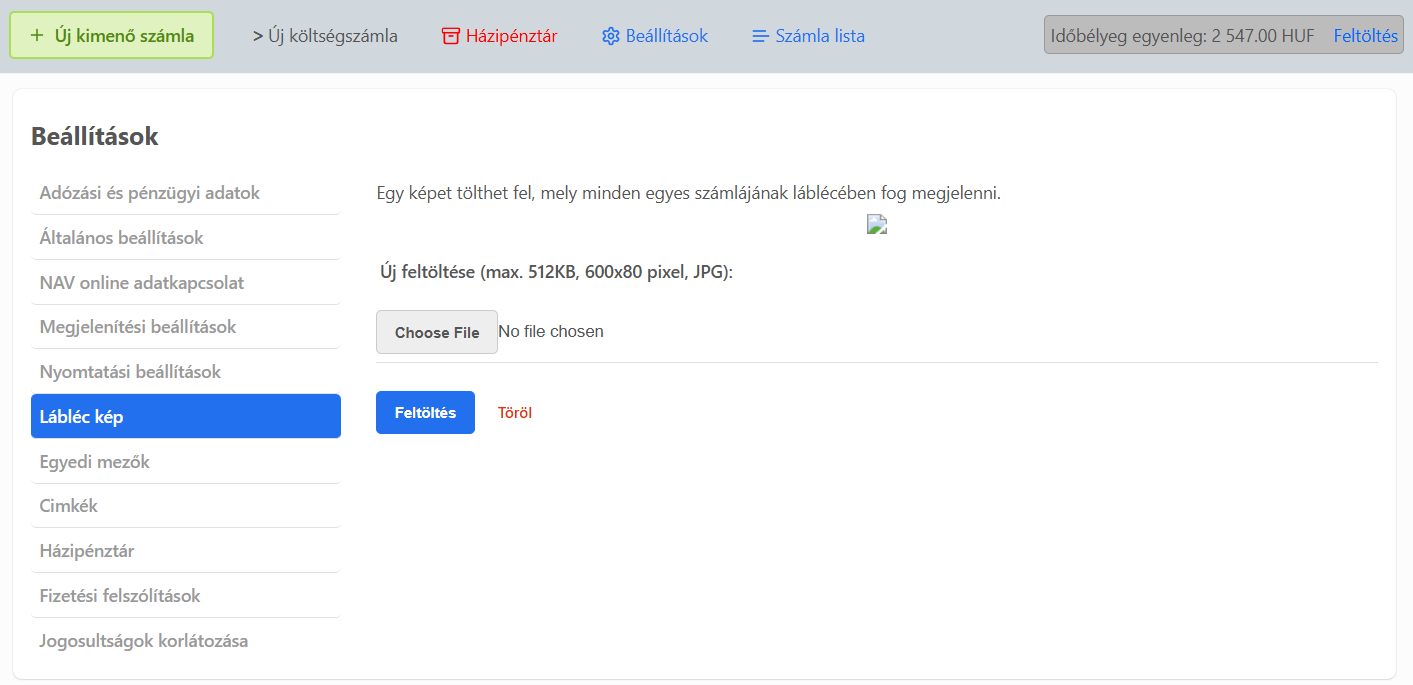Go to NAV online adatkapcsolat section
This screenshot has height=685, width=1413.
[x=142, y=283]
